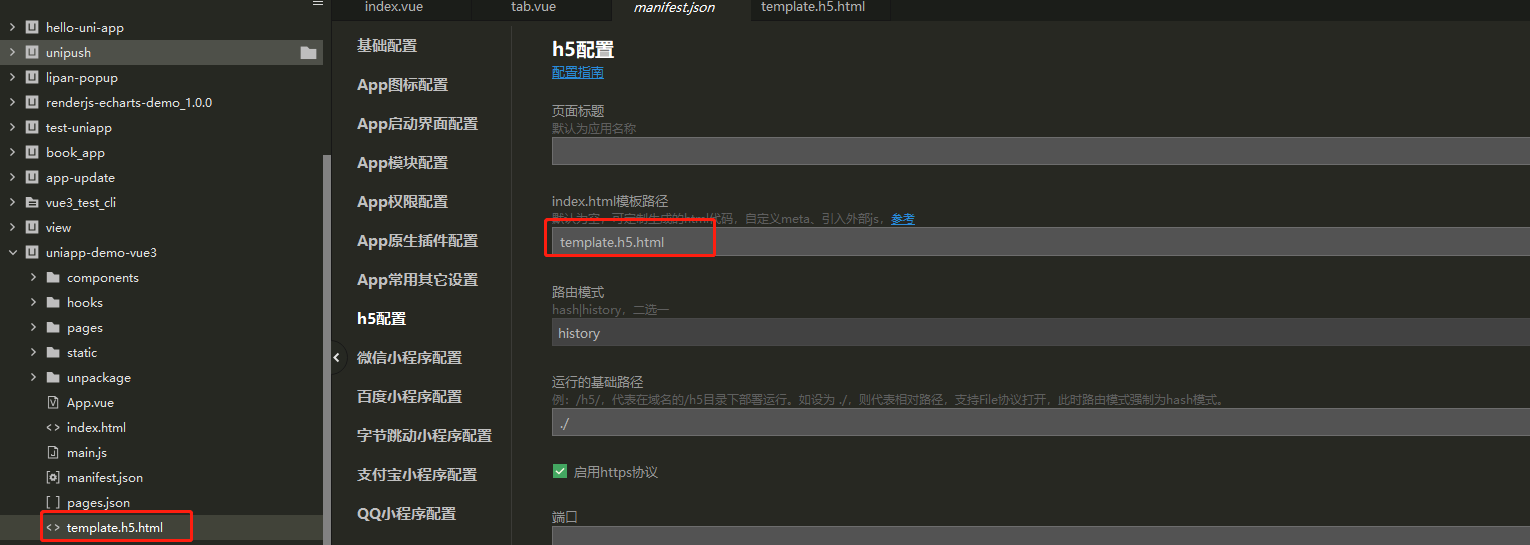Switch to the template.h5.html tab
The image size is (1530, 545).
click(812, 7)
